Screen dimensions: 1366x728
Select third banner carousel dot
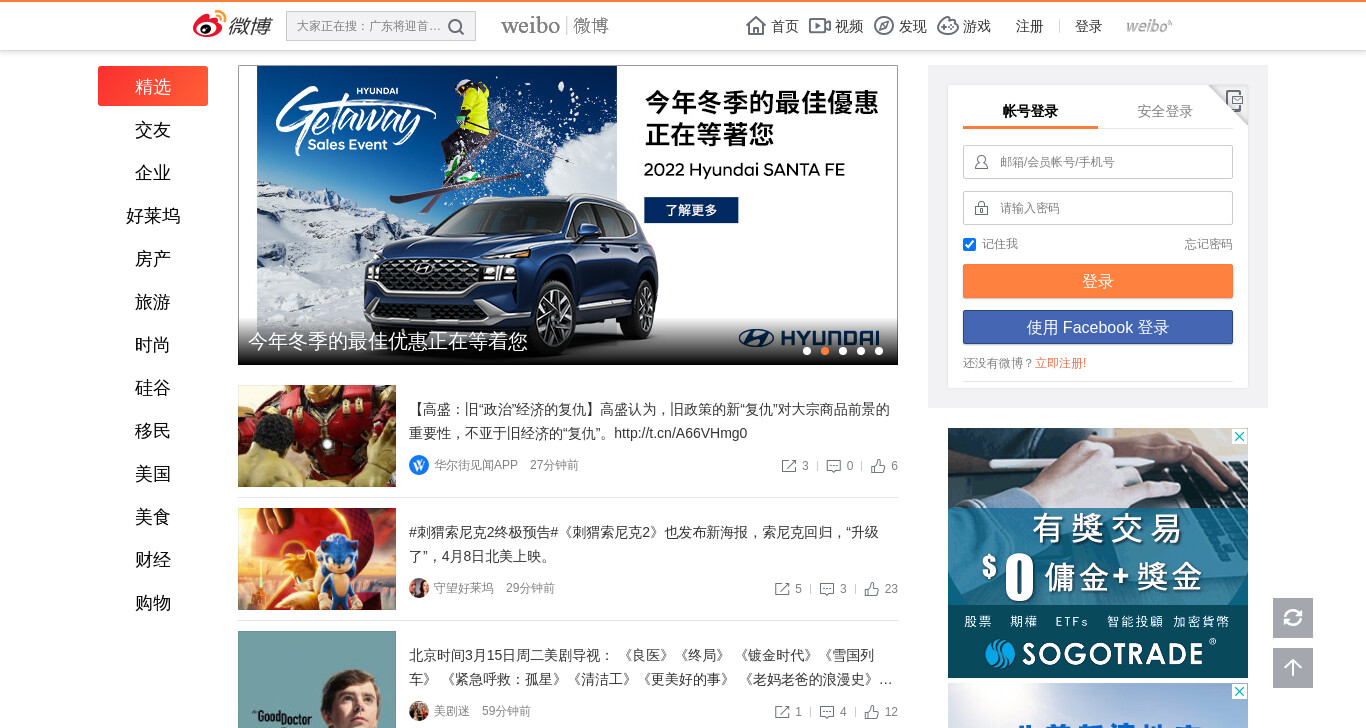[843, 351]
